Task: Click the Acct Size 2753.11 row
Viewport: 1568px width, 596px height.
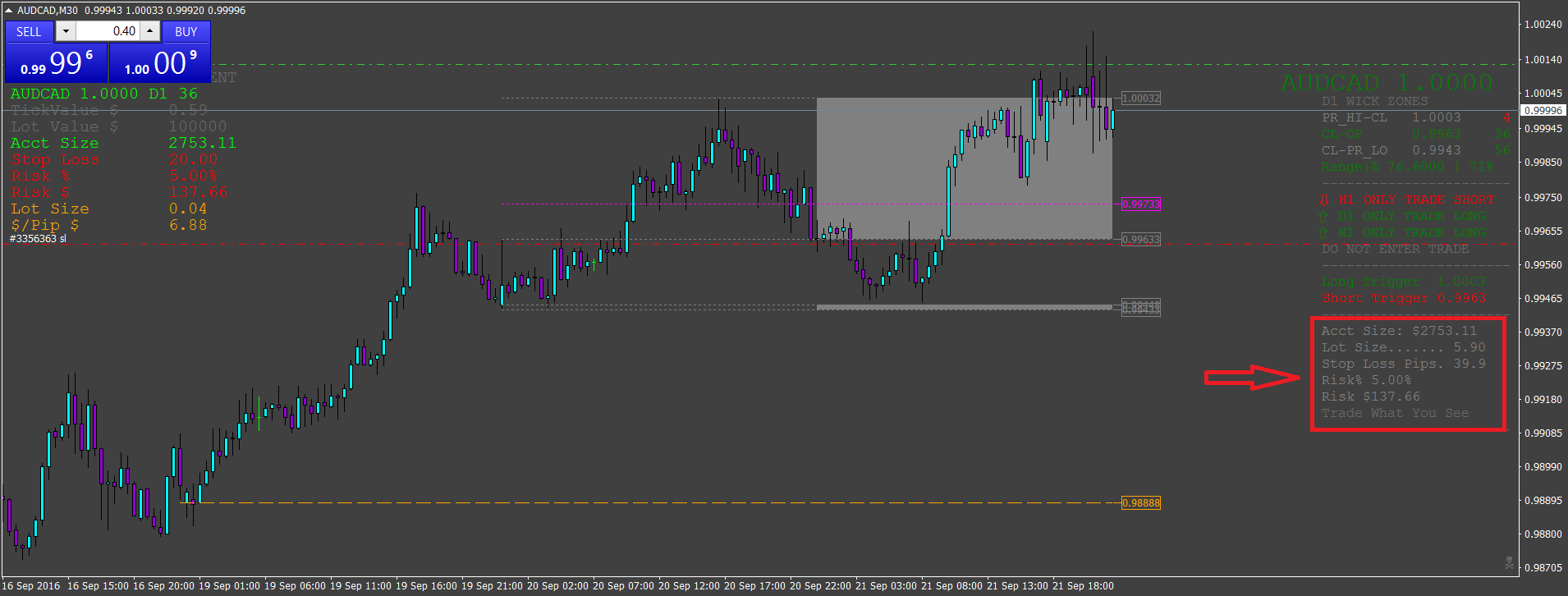Action: 123,143
